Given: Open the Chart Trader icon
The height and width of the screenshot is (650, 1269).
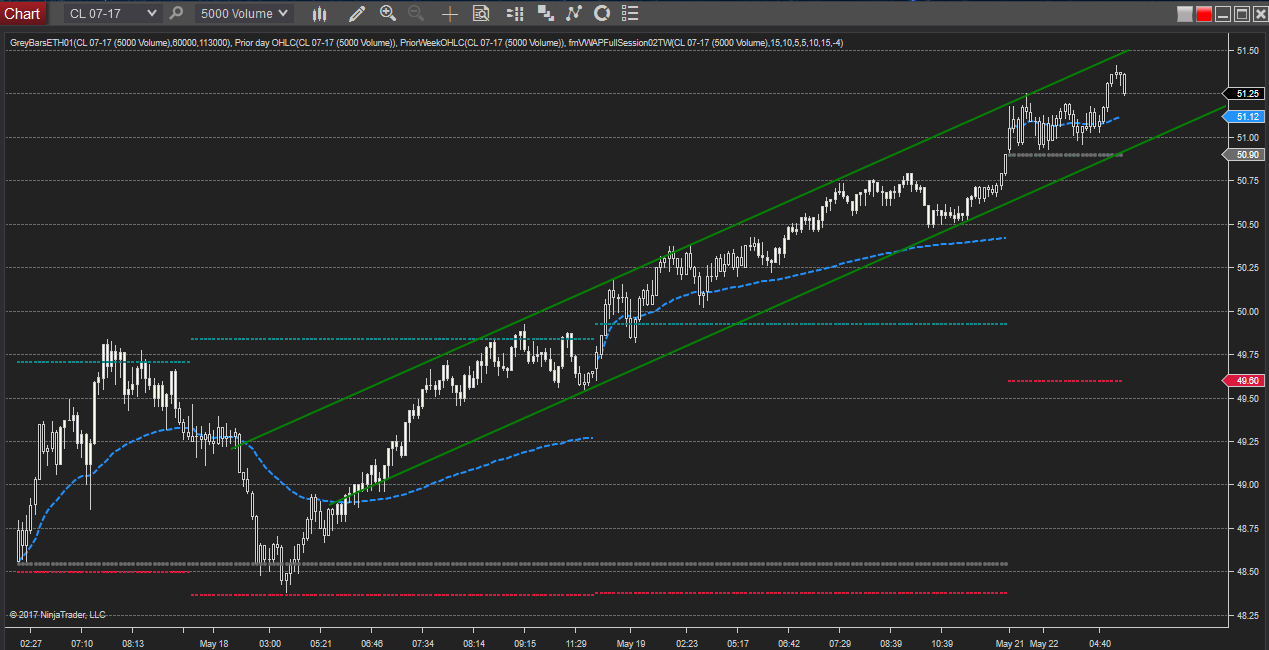Looking at the screenshot, I should 515,13.
